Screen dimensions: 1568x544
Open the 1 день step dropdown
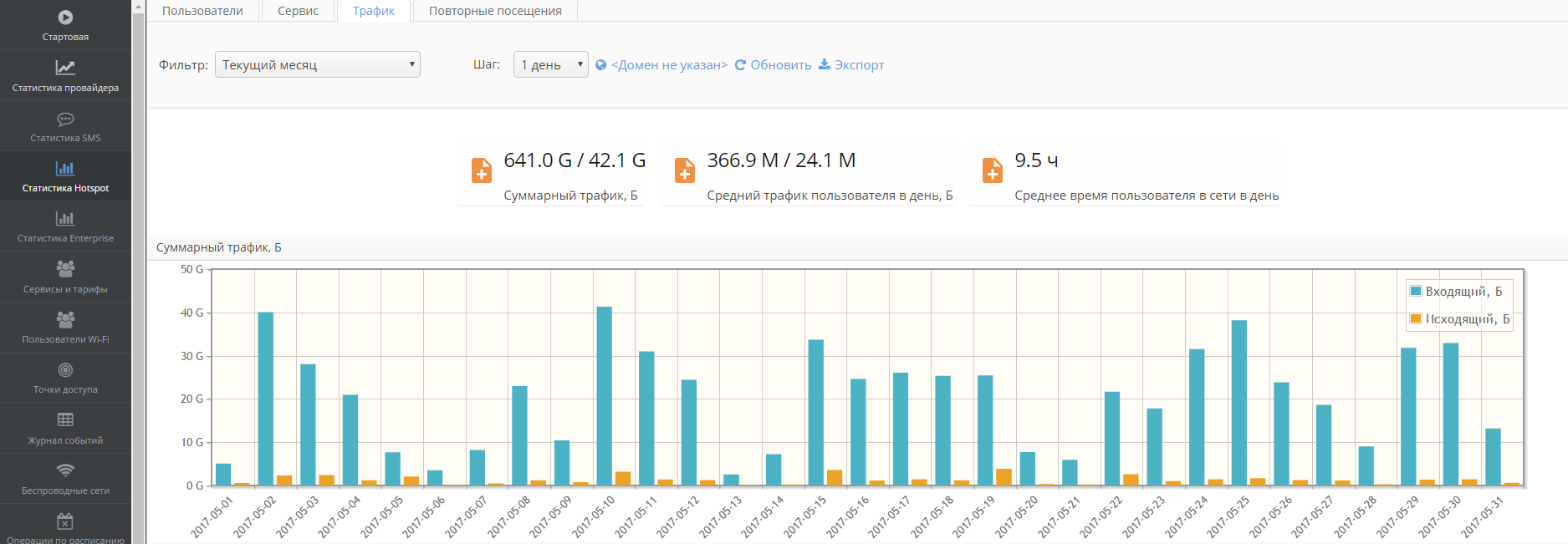pyautogui.click(x=550, y=65)
